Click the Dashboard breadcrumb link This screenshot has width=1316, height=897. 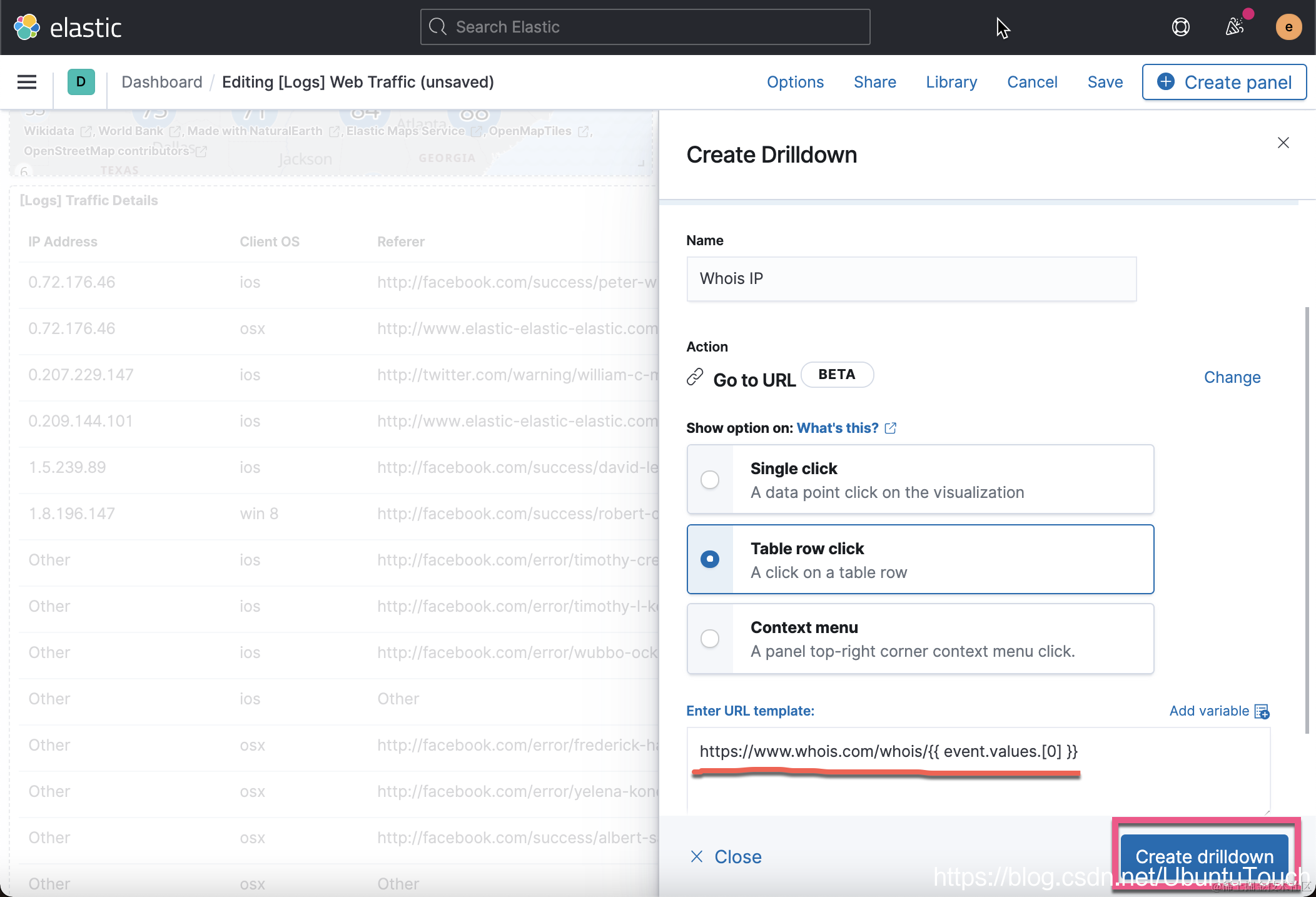click(162, 82)
